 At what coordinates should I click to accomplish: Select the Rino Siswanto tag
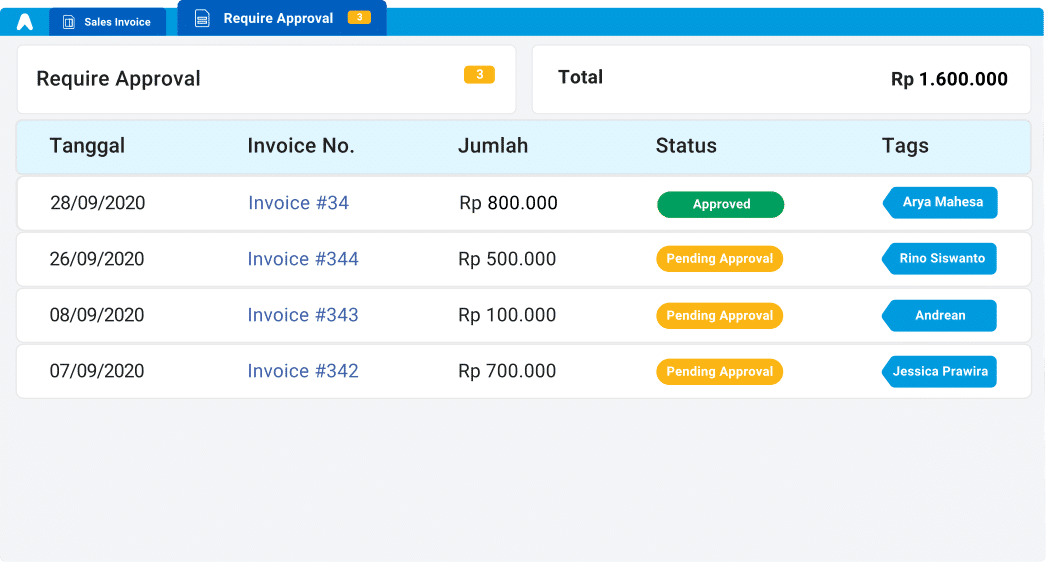click(941, 259)
